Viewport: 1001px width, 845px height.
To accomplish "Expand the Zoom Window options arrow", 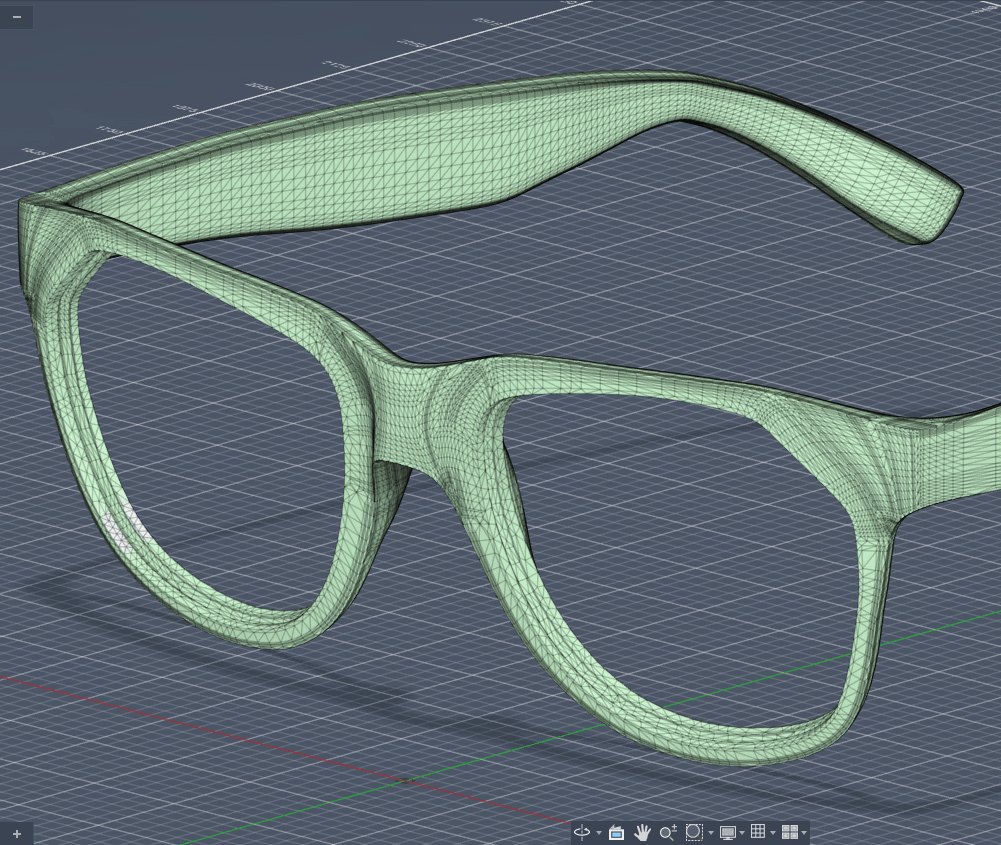I will click(711, 833).
